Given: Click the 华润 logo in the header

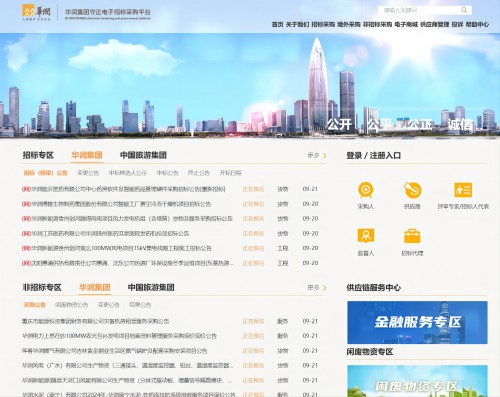Looking at the screenshot, I should click(36, 12).
